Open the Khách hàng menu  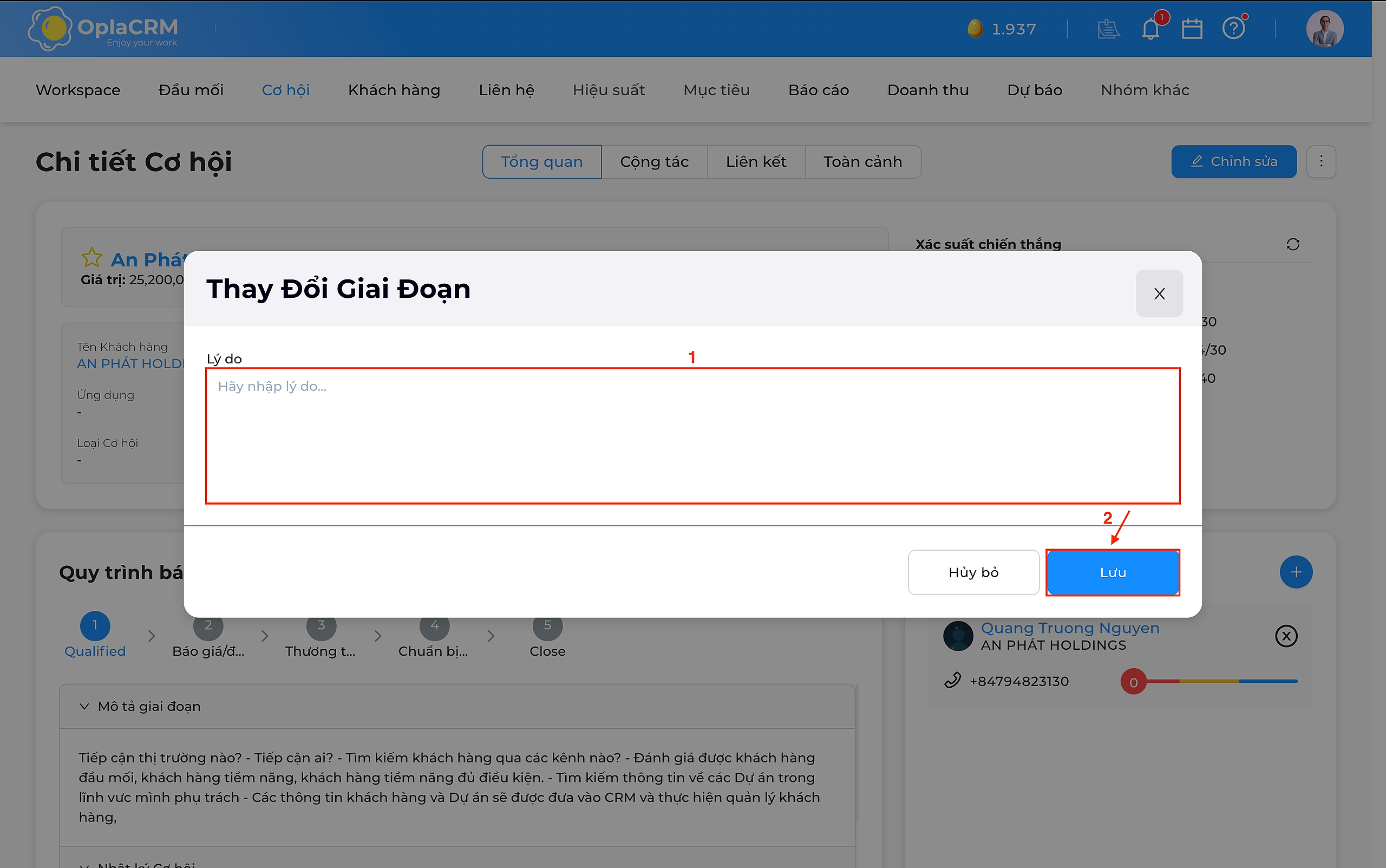pyautogui.click(x=394, y=90)
